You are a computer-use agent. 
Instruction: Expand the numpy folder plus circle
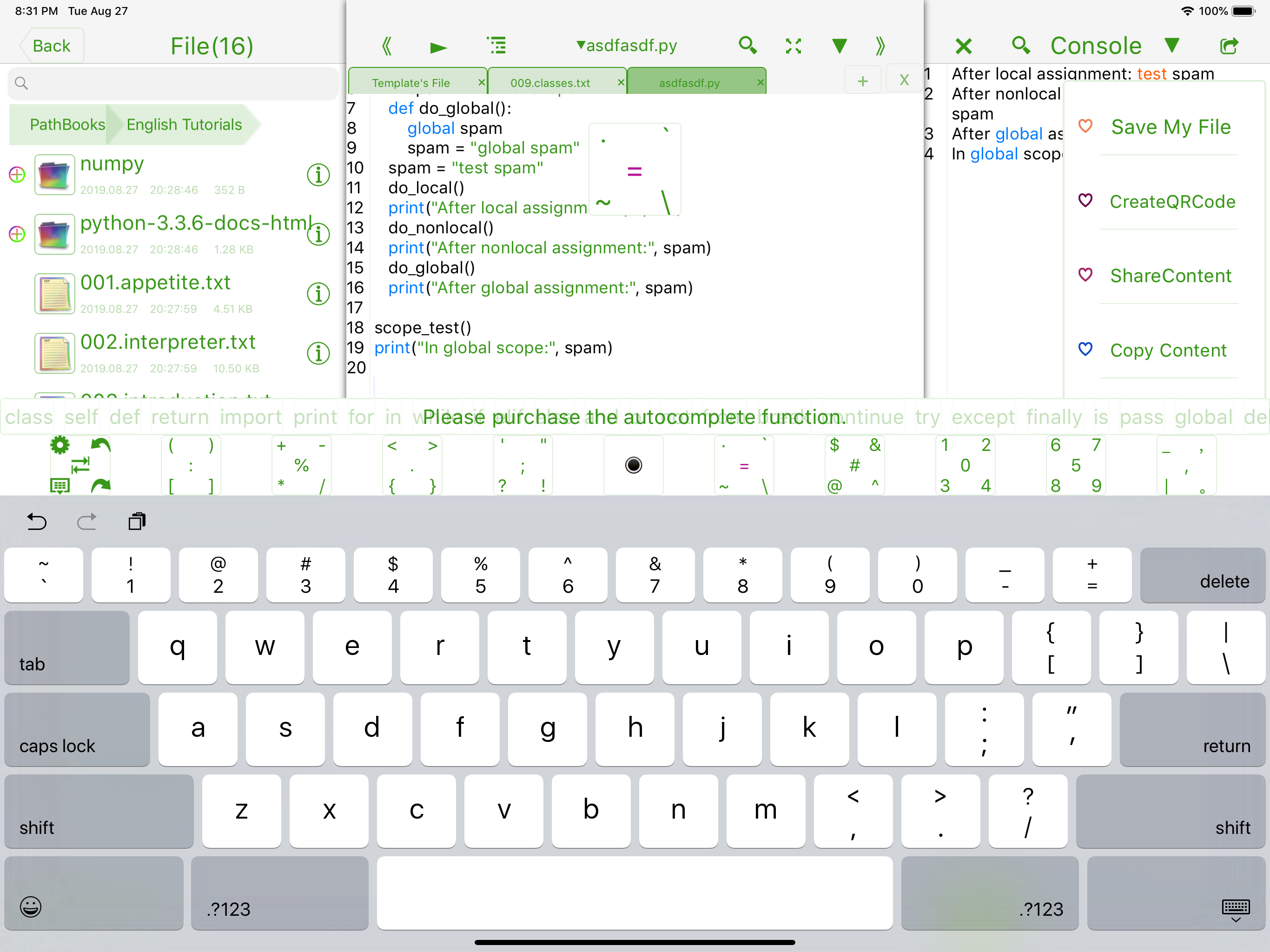point(17,175)
